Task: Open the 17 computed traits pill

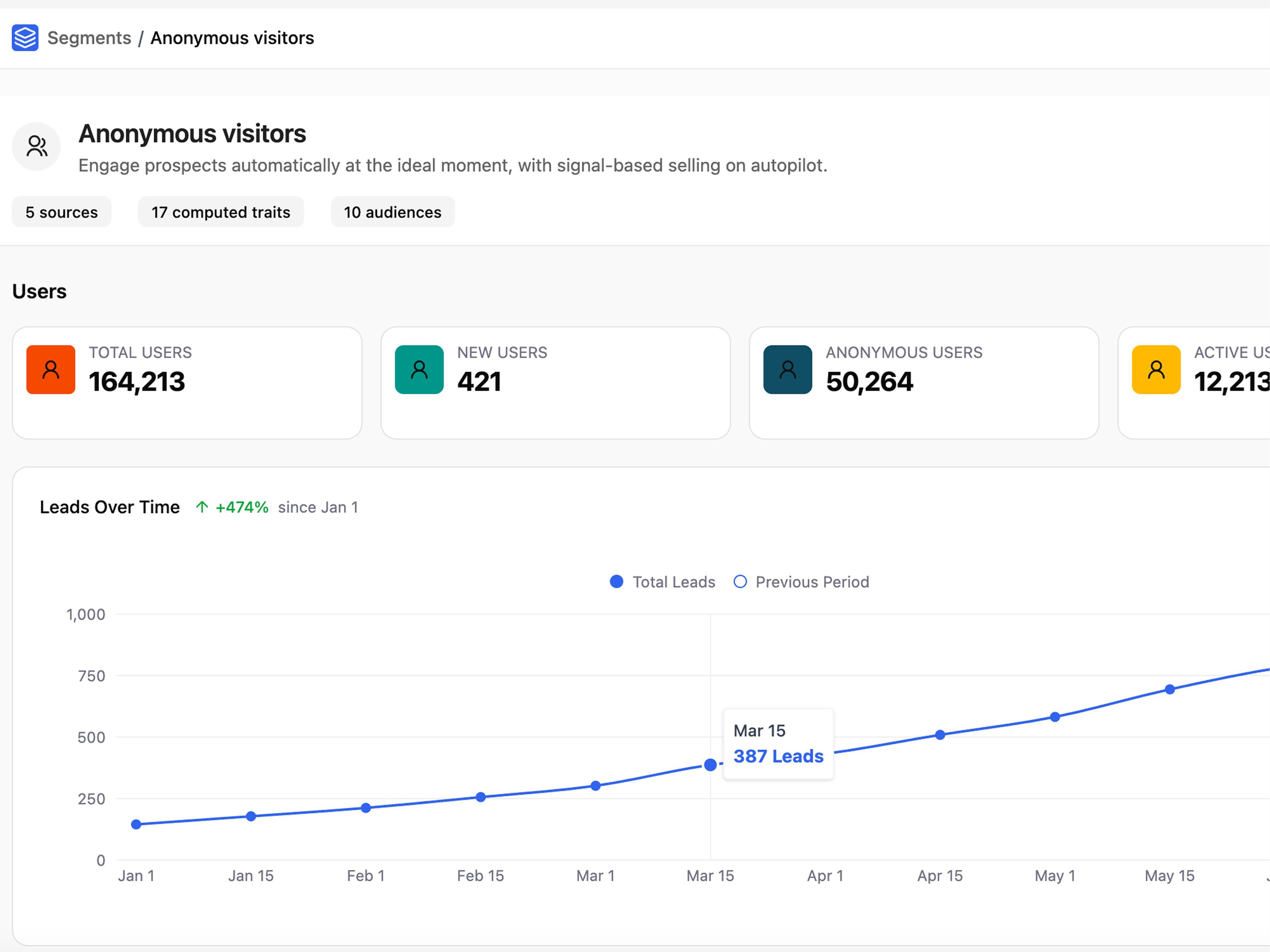Action: click(x=220, y=212)
